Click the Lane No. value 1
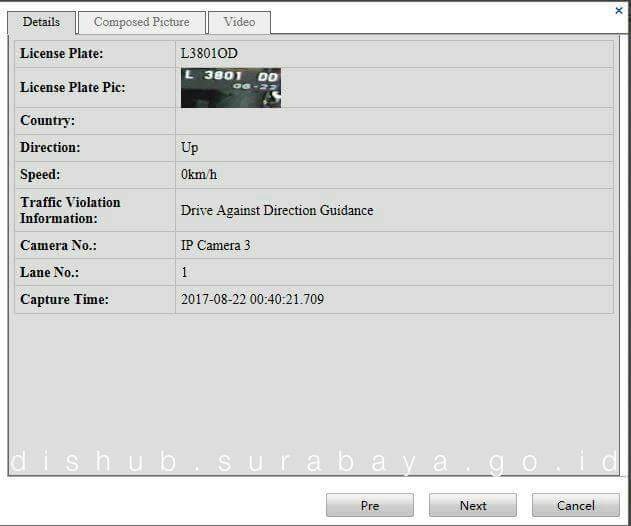The height and width of the screenshot is (526, 631). point(184,272)
